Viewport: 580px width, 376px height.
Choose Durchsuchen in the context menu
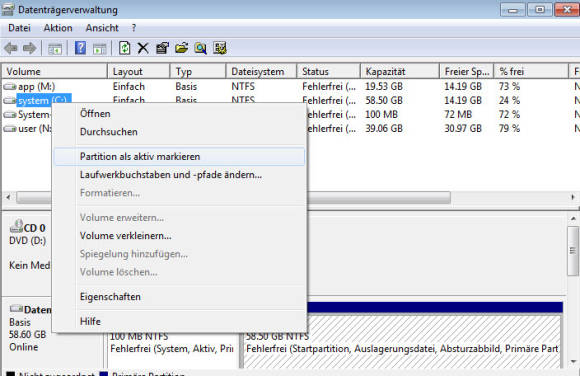coord(179,132)
